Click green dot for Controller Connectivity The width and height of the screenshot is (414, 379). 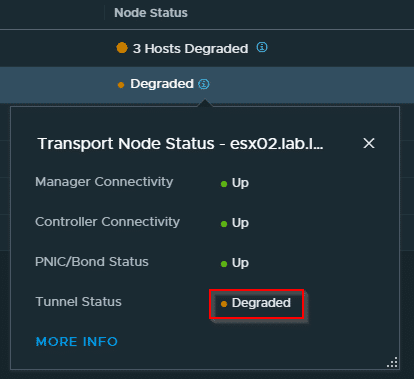pyautogui.click(x=224, y=224)
